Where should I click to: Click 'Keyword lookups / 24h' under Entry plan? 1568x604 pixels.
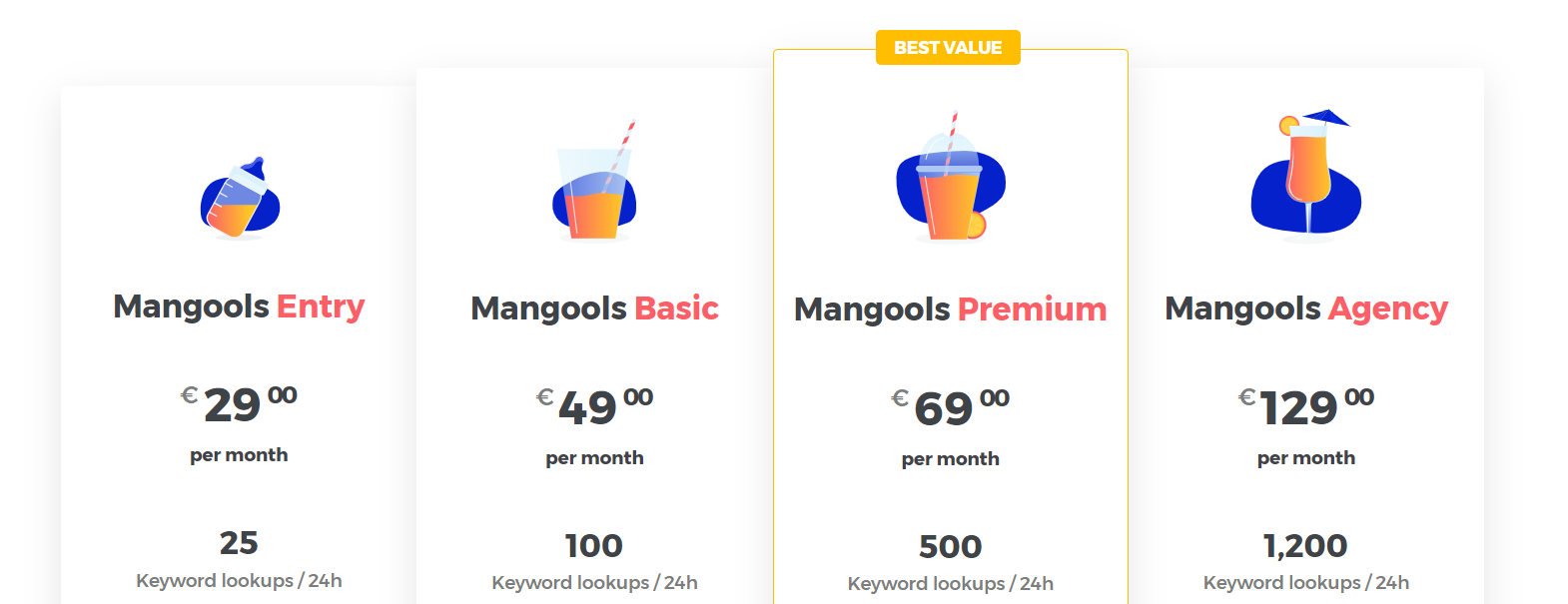(x=239, y=581)
